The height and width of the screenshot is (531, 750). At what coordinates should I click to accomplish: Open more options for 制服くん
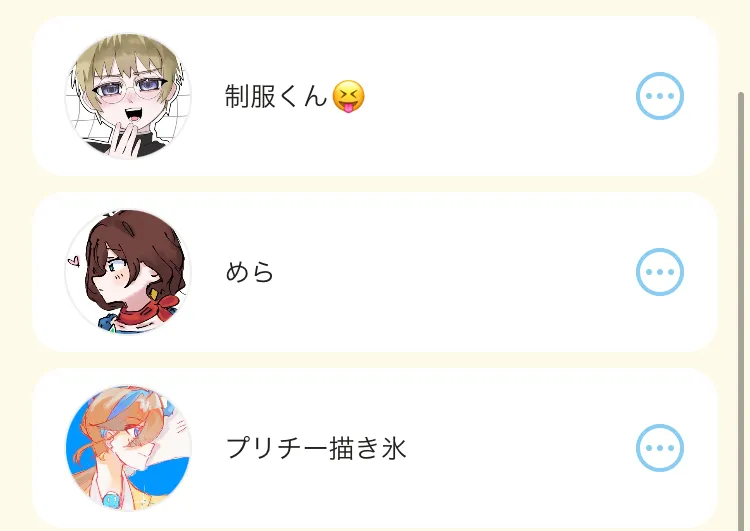[x=660, y=96]
